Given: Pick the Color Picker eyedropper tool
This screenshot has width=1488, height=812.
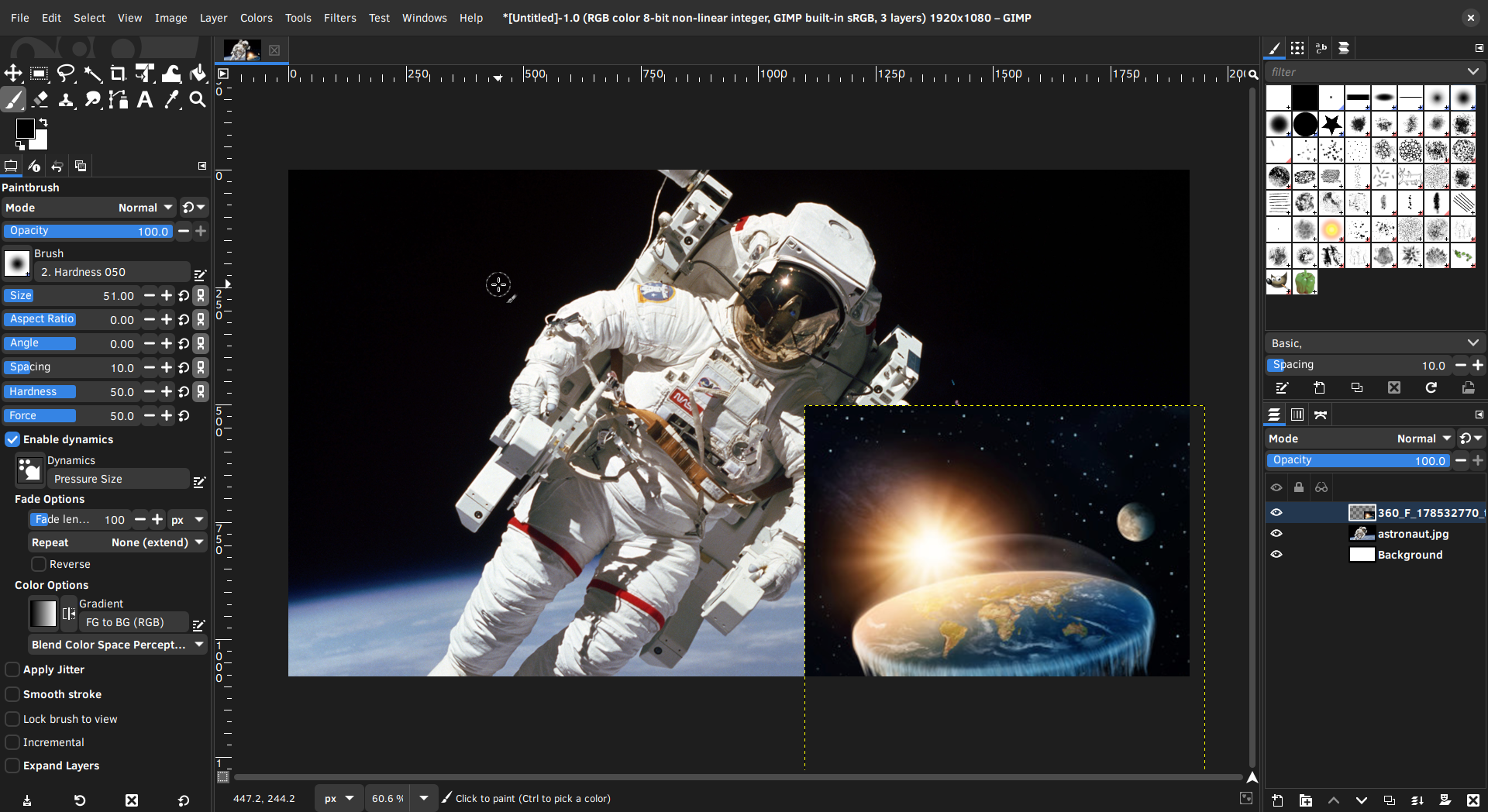Looking at the screenshot, I should [171, 99].
